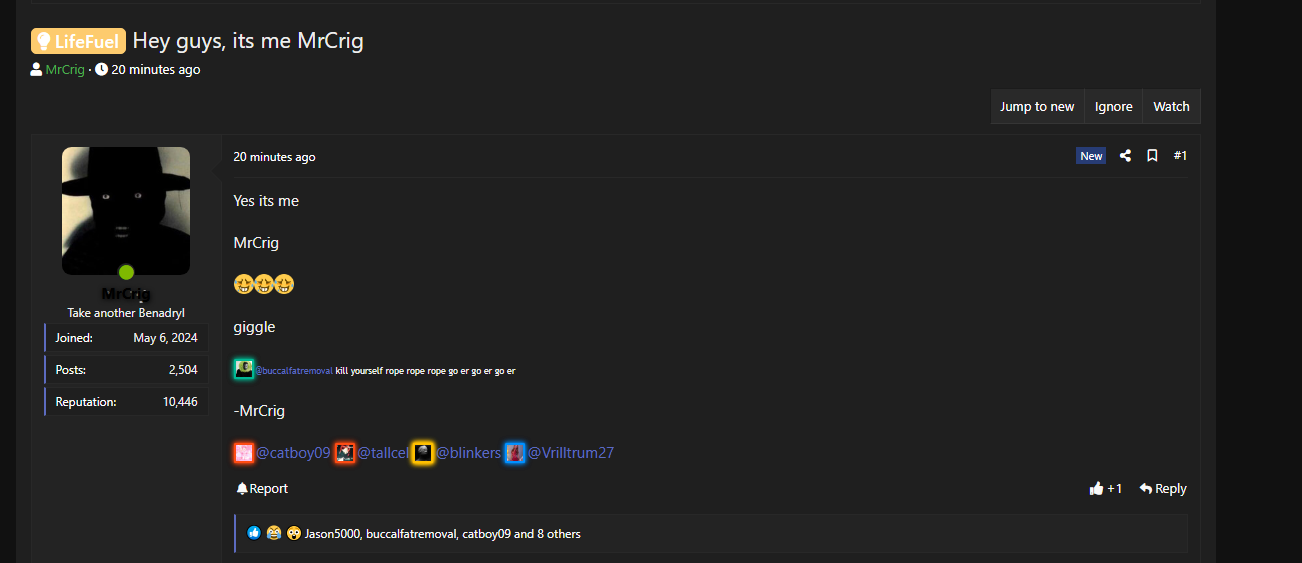Viewport: 1302px width, 563px height.
Task: Click the thumbs-up +1 like icon
Action: tap(1097, 489)
